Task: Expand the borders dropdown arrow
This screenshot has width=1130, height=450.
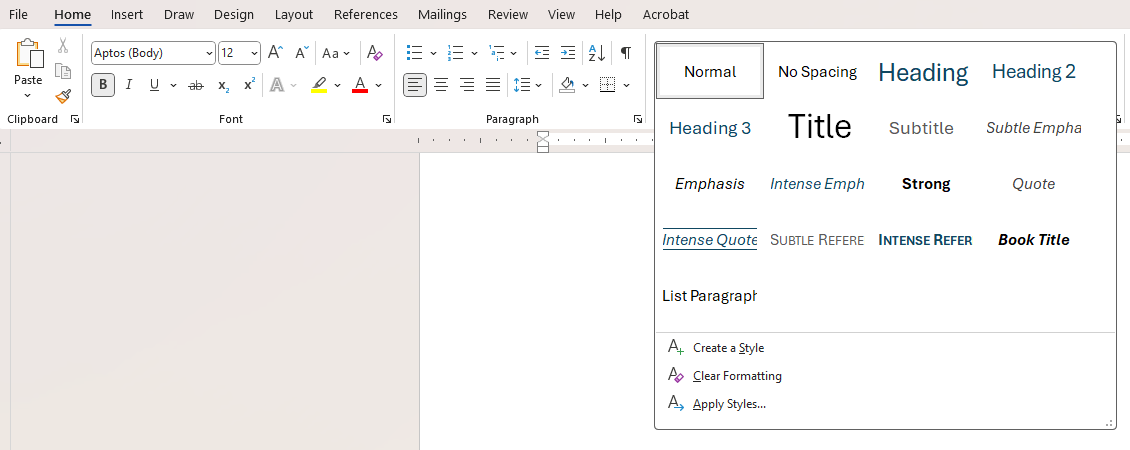Action: (x=626, y=85)
